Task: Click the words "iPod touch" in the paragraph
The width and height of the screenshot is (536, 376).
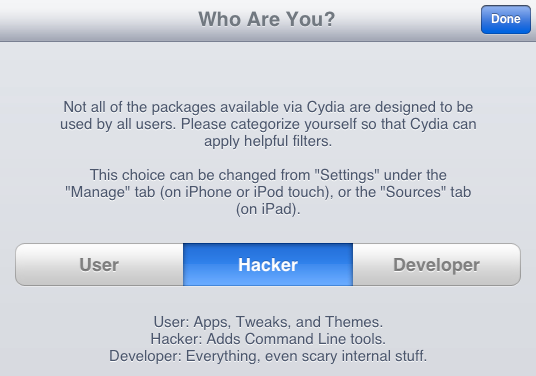Action: click(x=290, y=192)
